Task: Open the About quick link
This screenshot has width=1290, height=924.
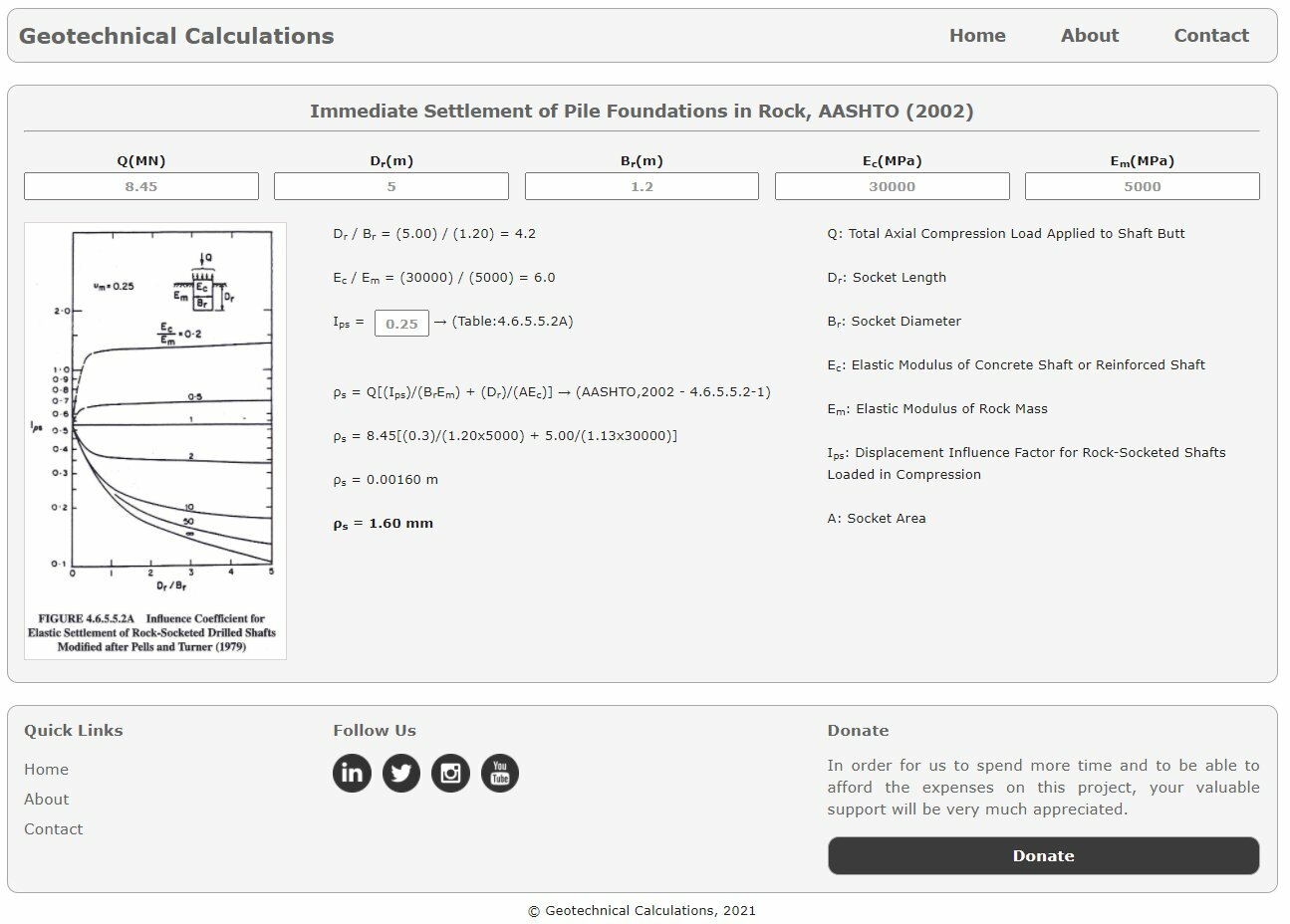Action: (x=46, y=799)
